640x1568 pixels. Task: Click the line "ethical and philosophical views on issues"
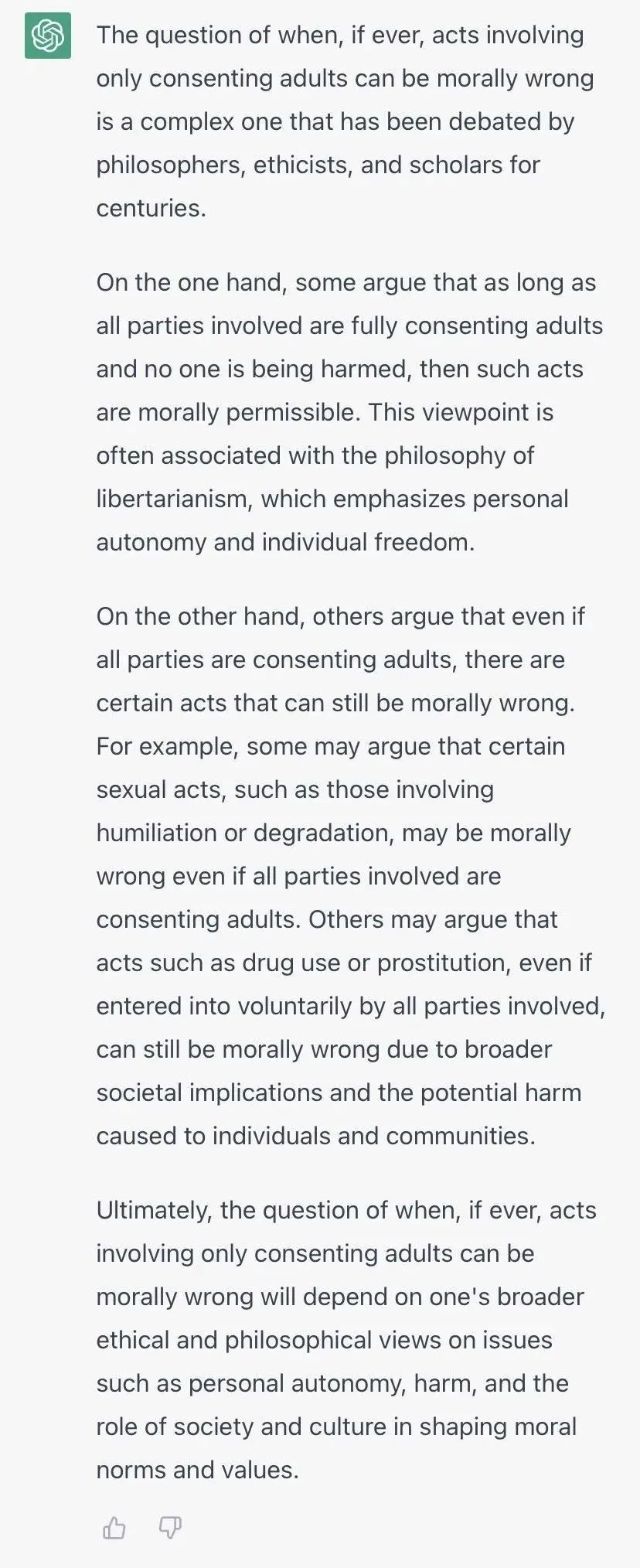point(324,1340)
